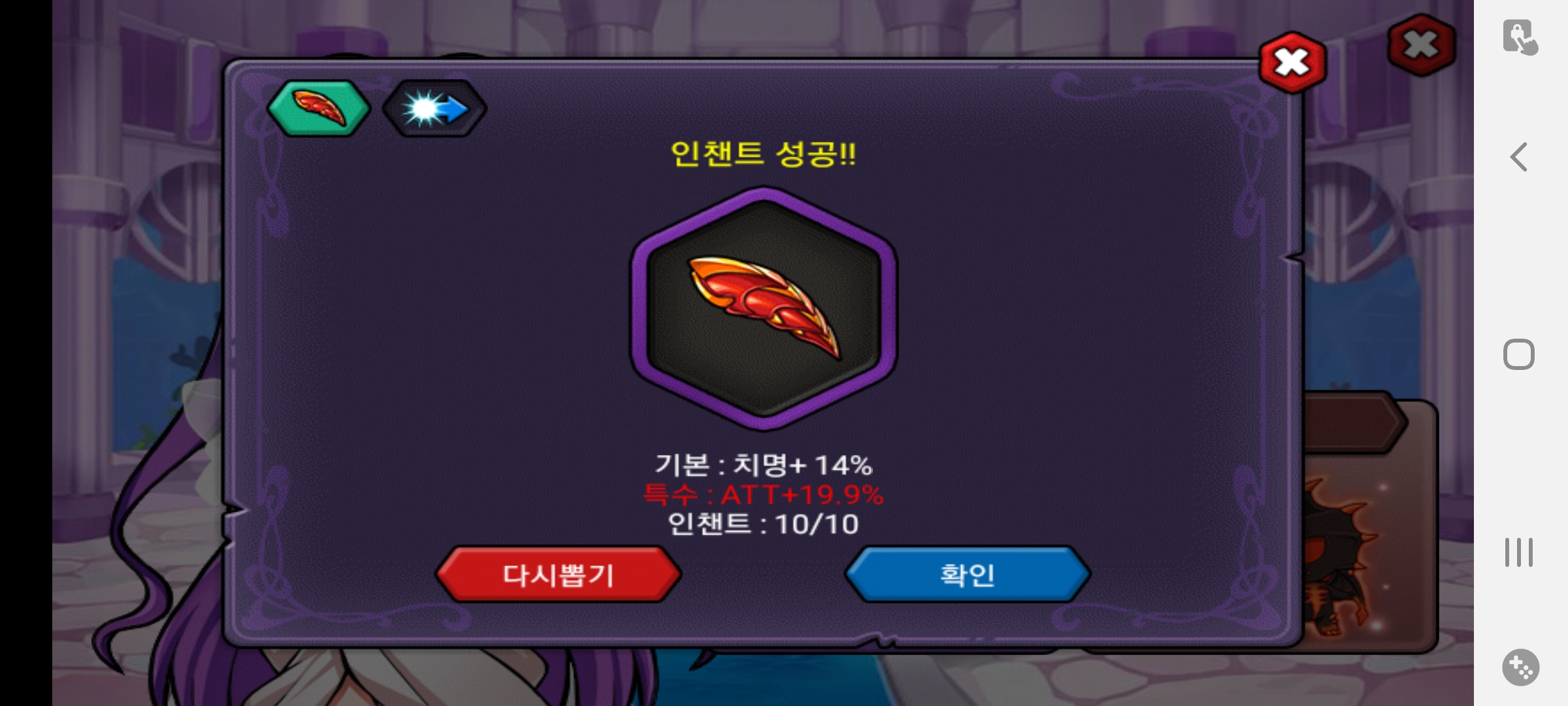Click the dimmed X button behind dialog
1568x706 pixels.
(1421, 46)
